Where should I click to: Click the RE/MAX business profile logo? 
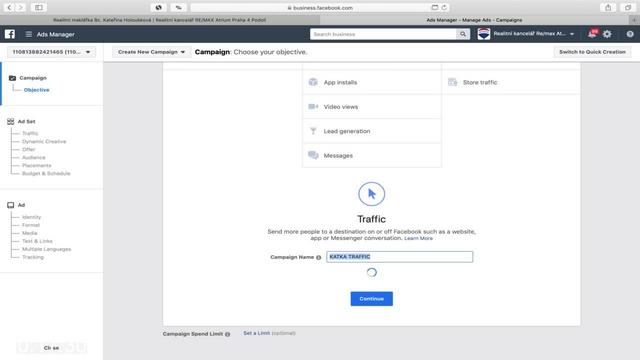pyautogui.click(x=484, y=34)
